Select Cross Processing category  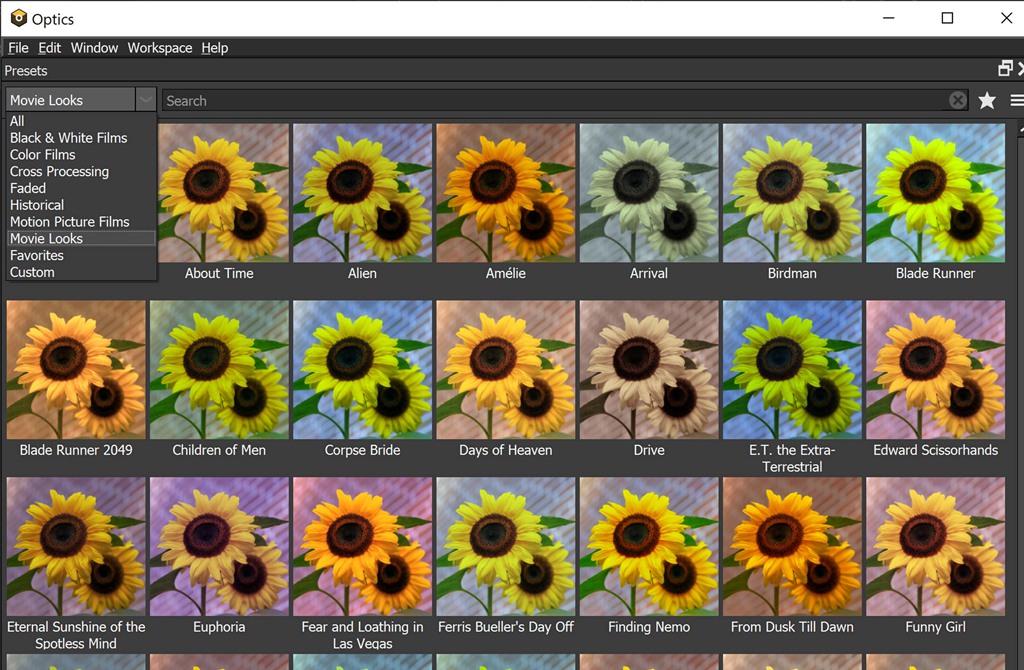tap(81, 172)
